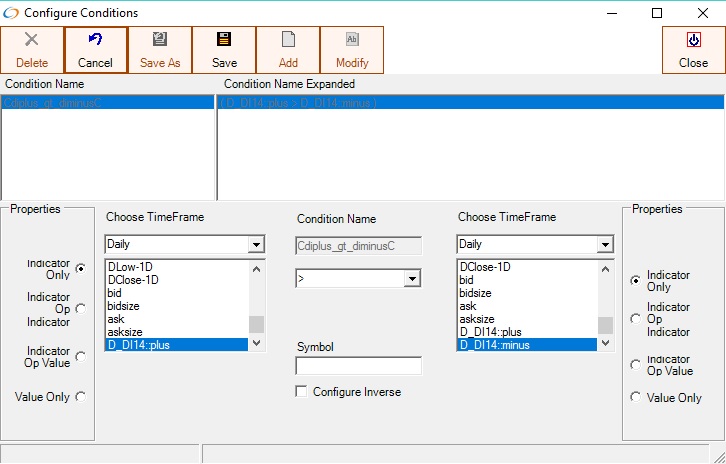726x464 pixels.
Task: Open the left Daily timeframe dropdown
Action: 256,245
